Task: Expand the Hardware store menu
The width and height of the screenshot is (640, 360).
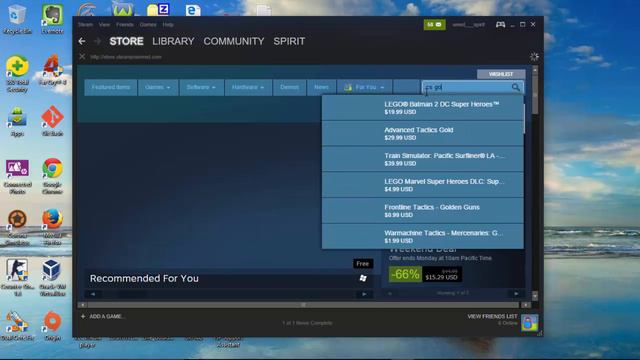Action: click(x=248, y=87)
